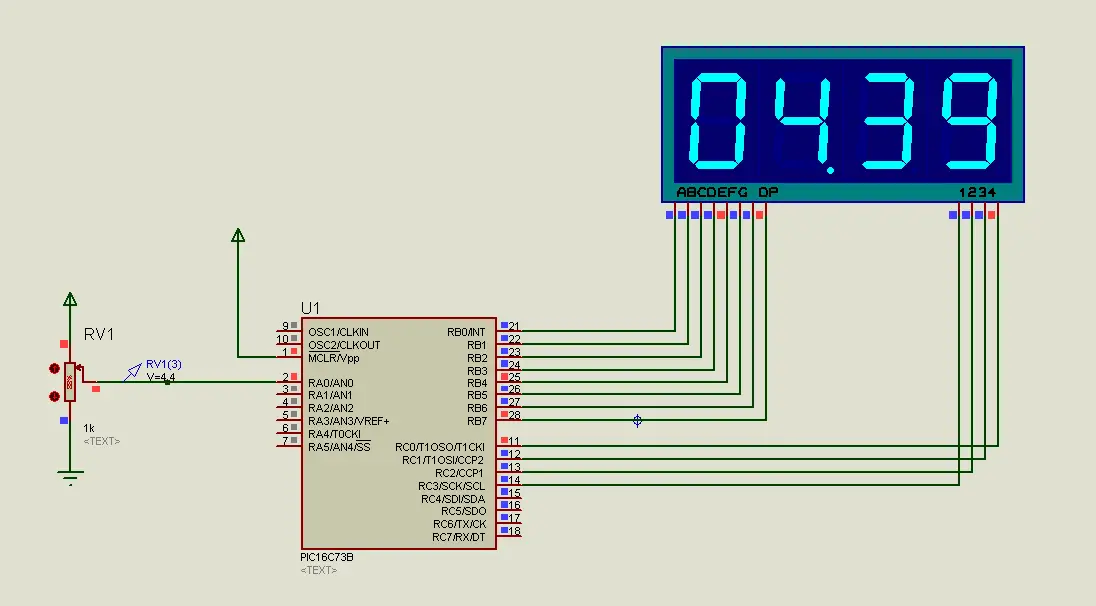
Task: Click the RB0/INT pin label
Action: 466,332
